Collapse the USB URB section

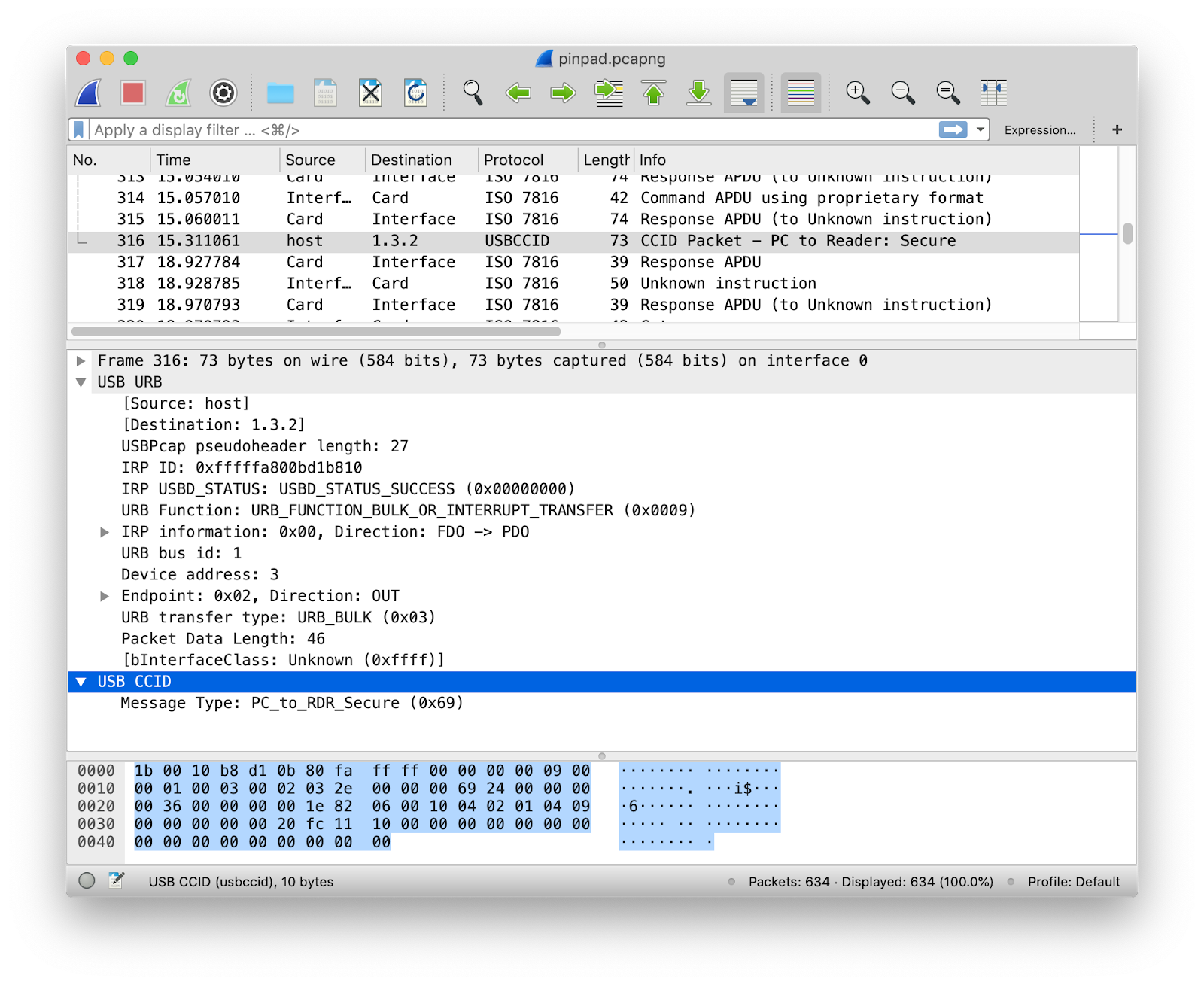[81, 382]
